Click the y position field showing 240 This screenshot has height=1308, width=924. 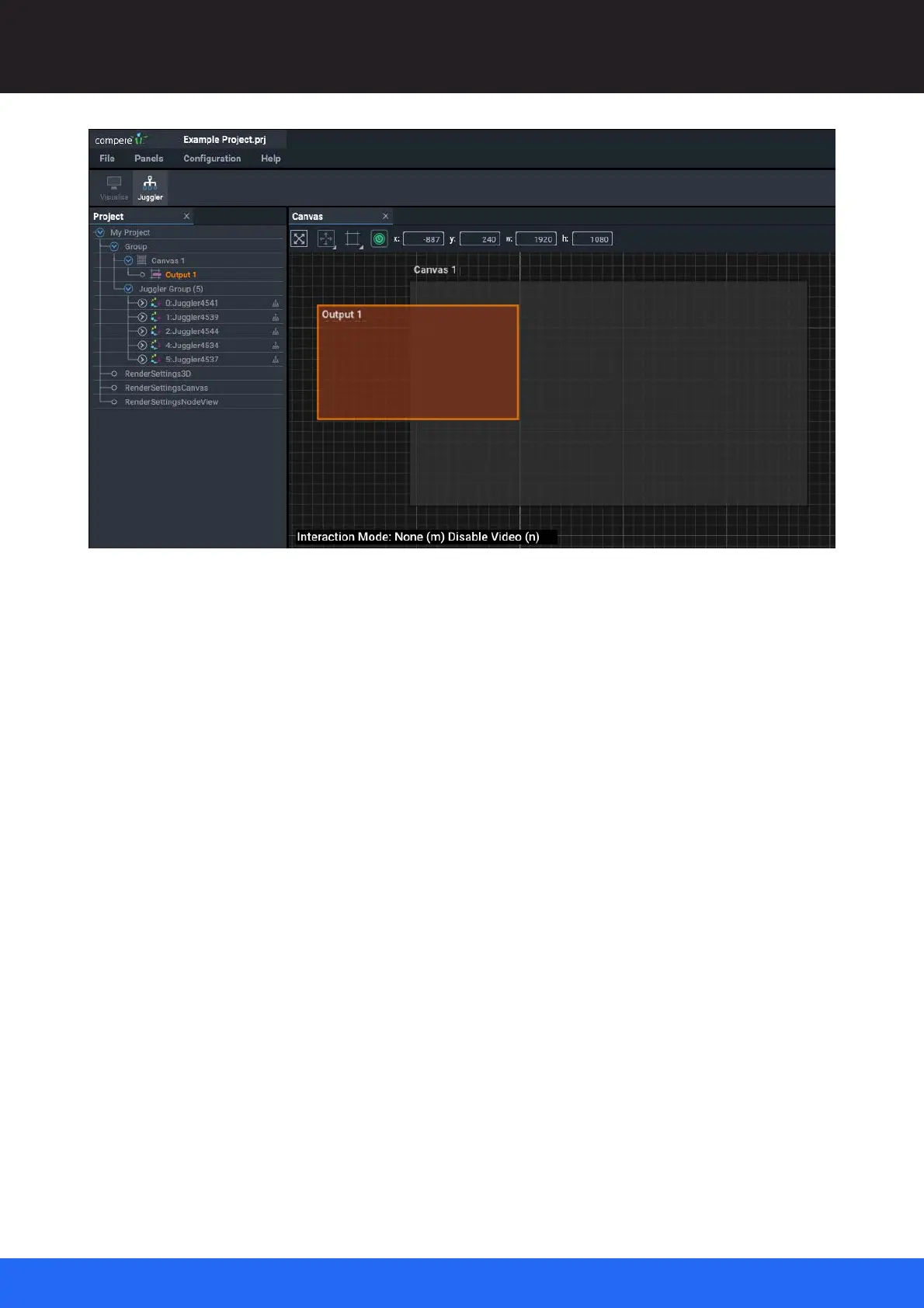pos(480,239)
